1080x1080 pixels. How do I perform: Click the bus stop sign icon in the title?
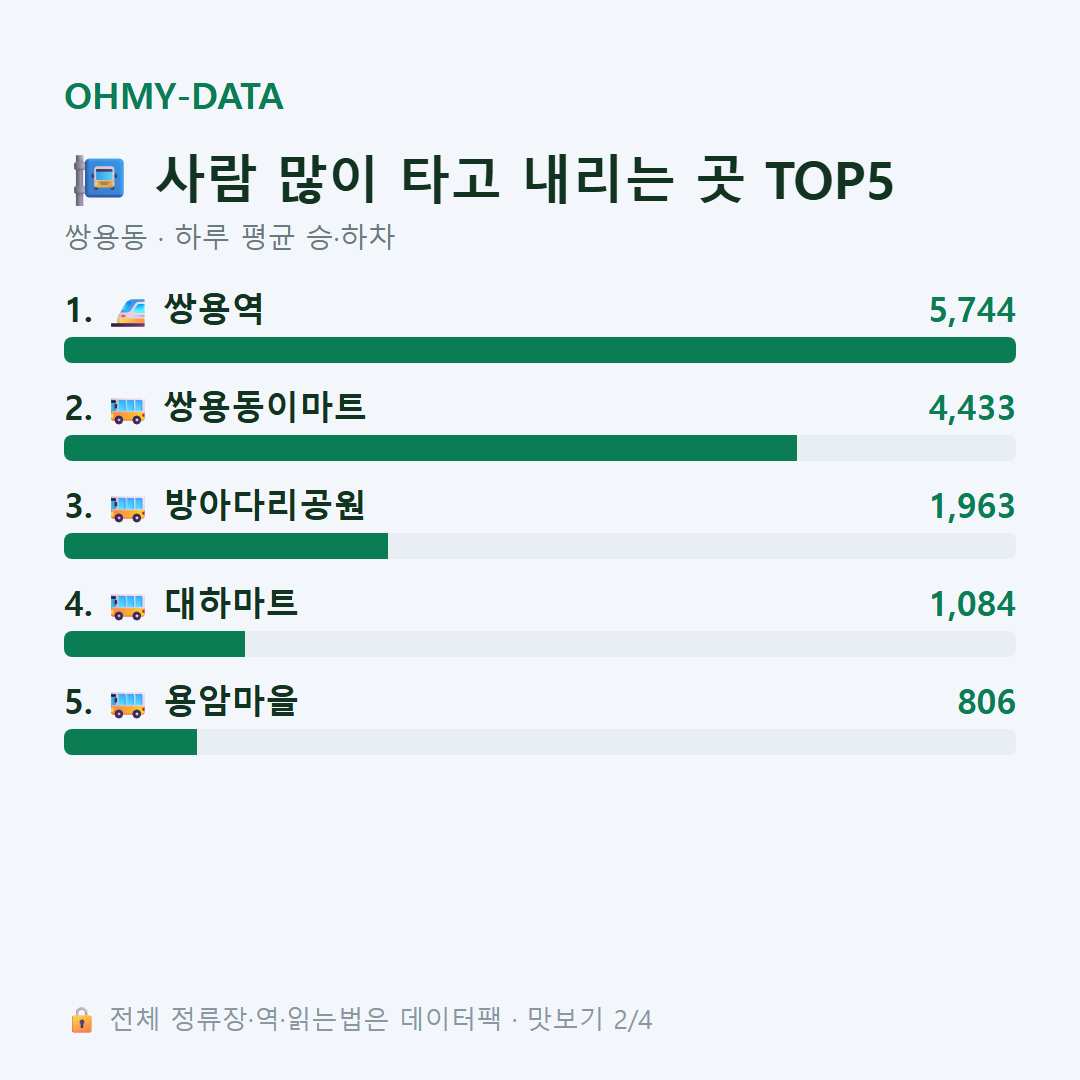pyautogui.click(x=99, y=180)
